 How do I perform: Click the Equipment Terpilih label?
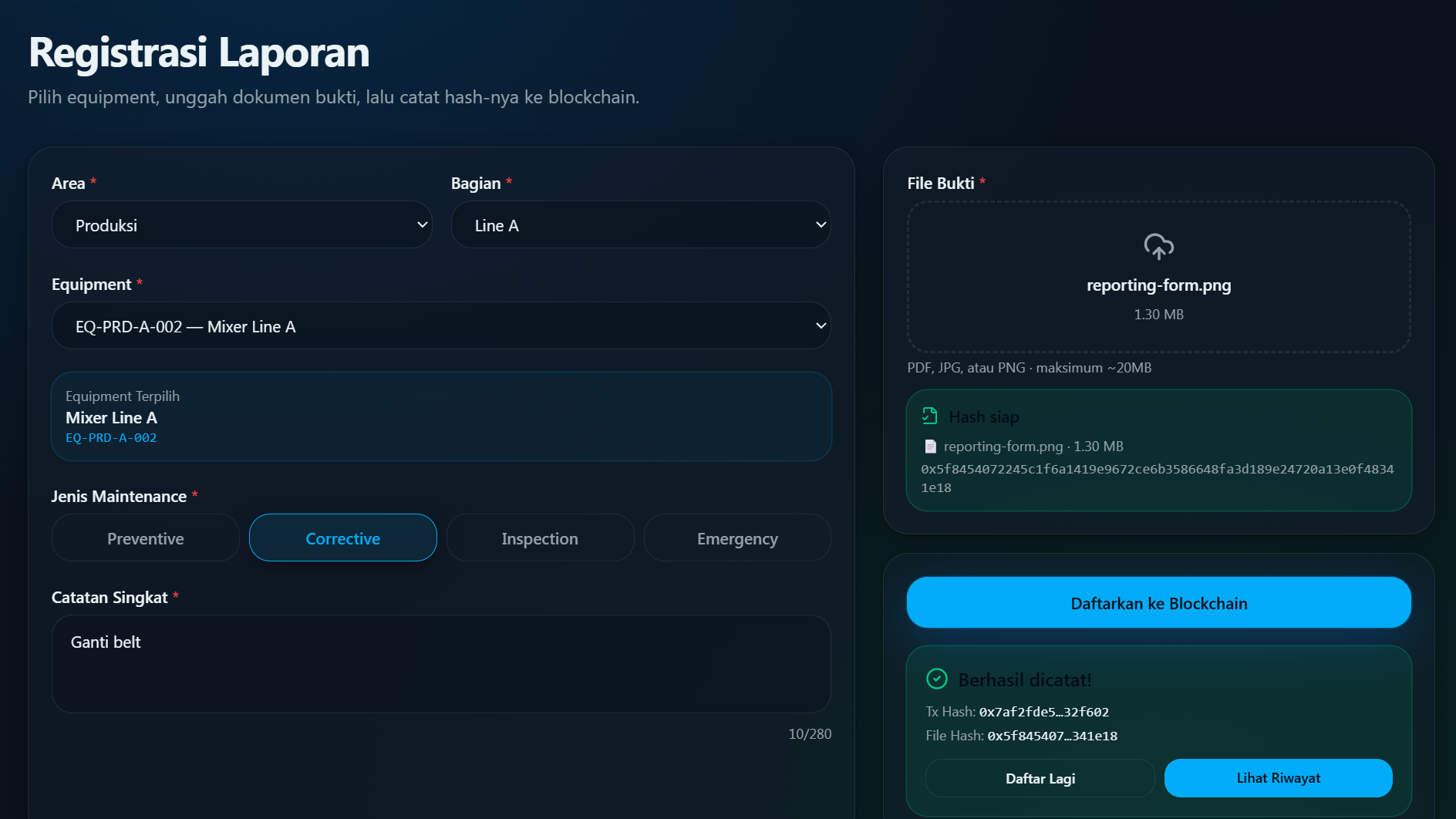(123, 396)
